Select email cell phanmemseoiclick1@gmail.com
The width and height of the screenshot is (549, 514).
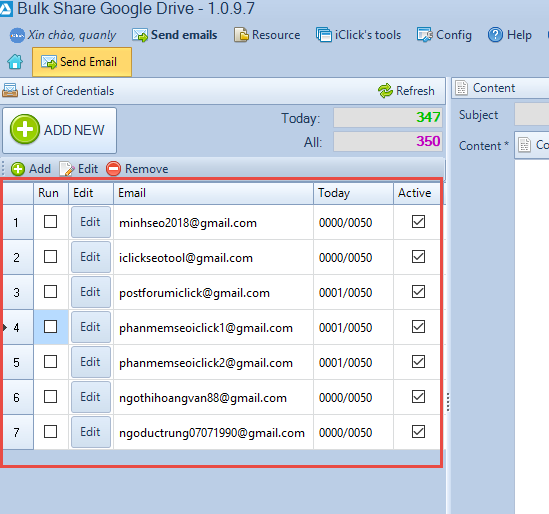coord(213,327)
